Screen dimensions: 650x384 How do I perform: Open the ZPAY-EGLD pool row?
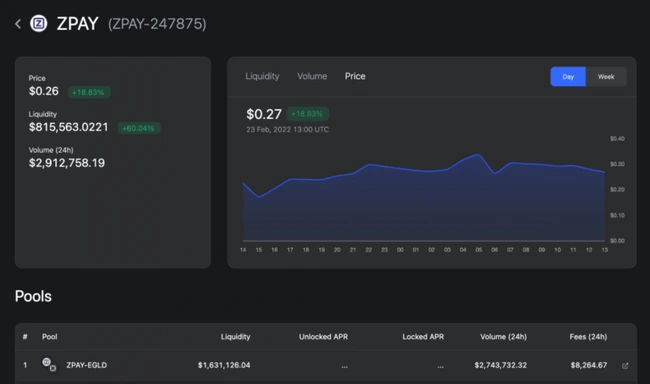326,365
